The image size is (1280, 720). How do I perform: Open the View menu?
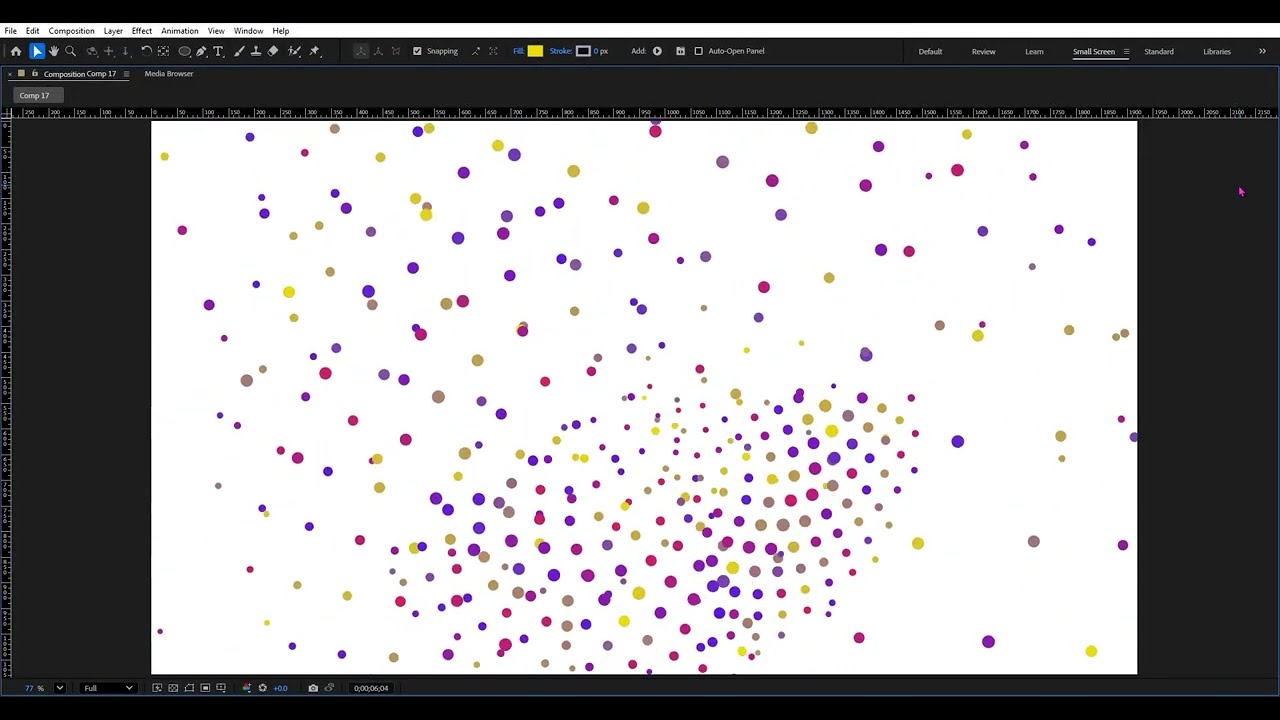tap(216, 31)
